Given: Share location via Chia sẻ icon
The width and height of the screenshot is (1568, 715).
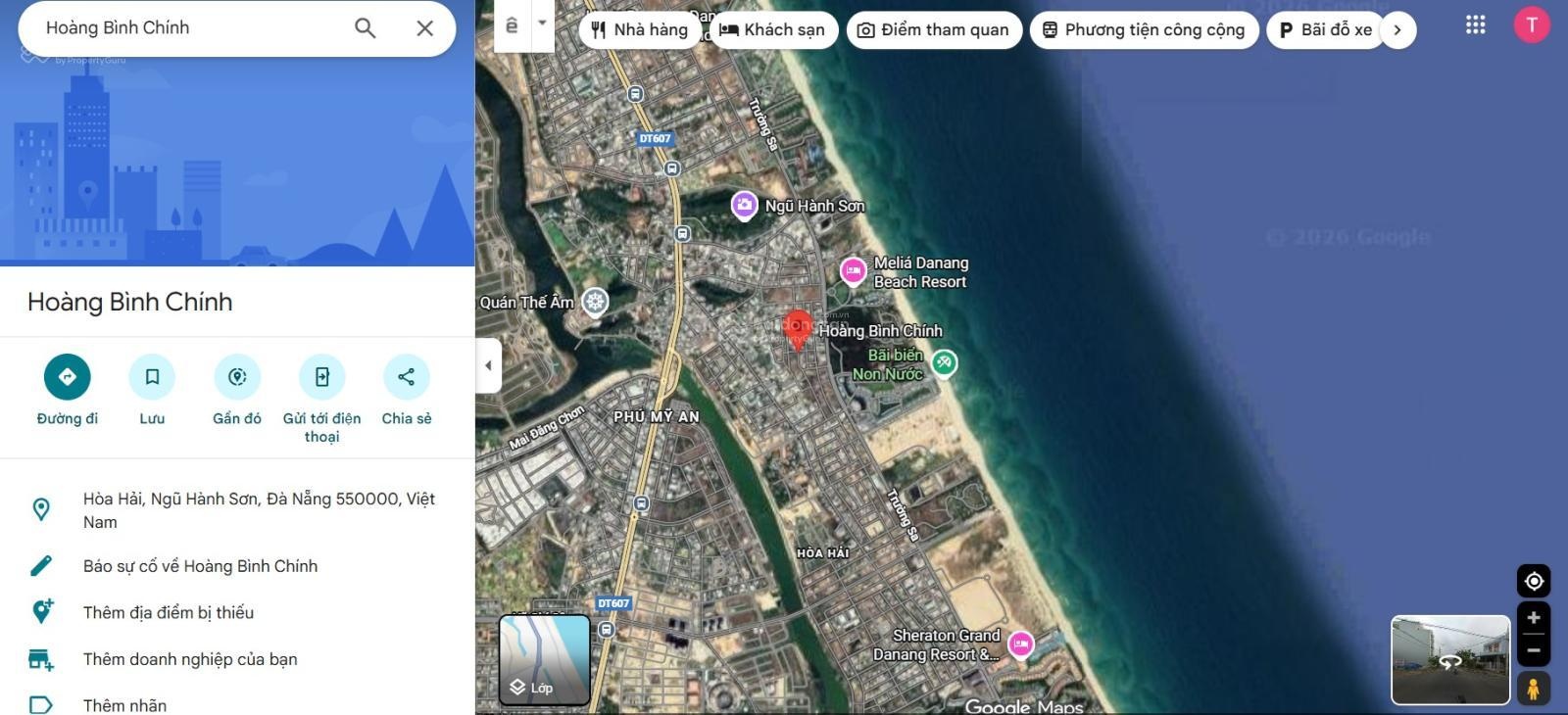Looking at the screenshot, I should coord(407,377).
